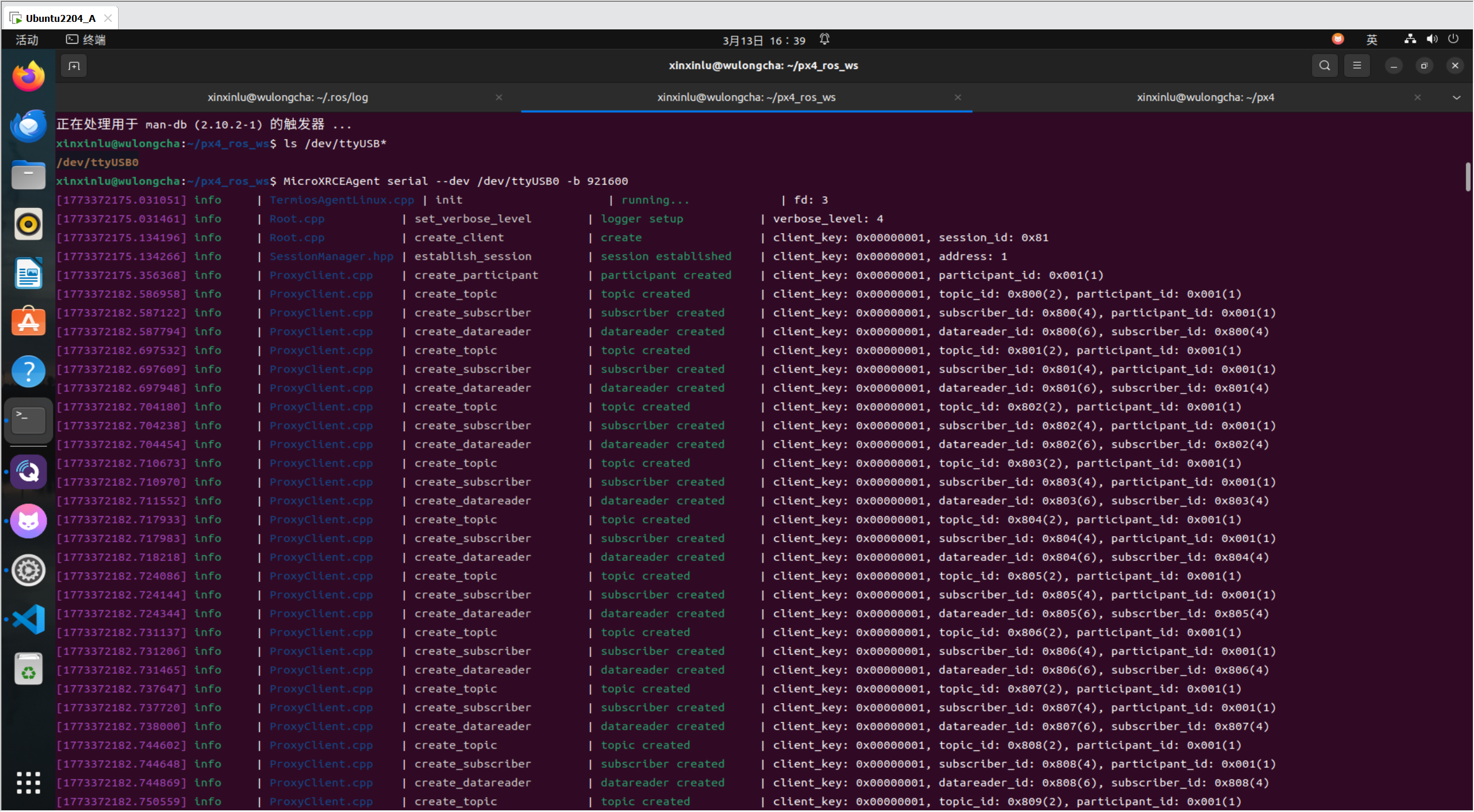
Task: Open Rhythmbox music player from dock
Action: tap(28, 224)
